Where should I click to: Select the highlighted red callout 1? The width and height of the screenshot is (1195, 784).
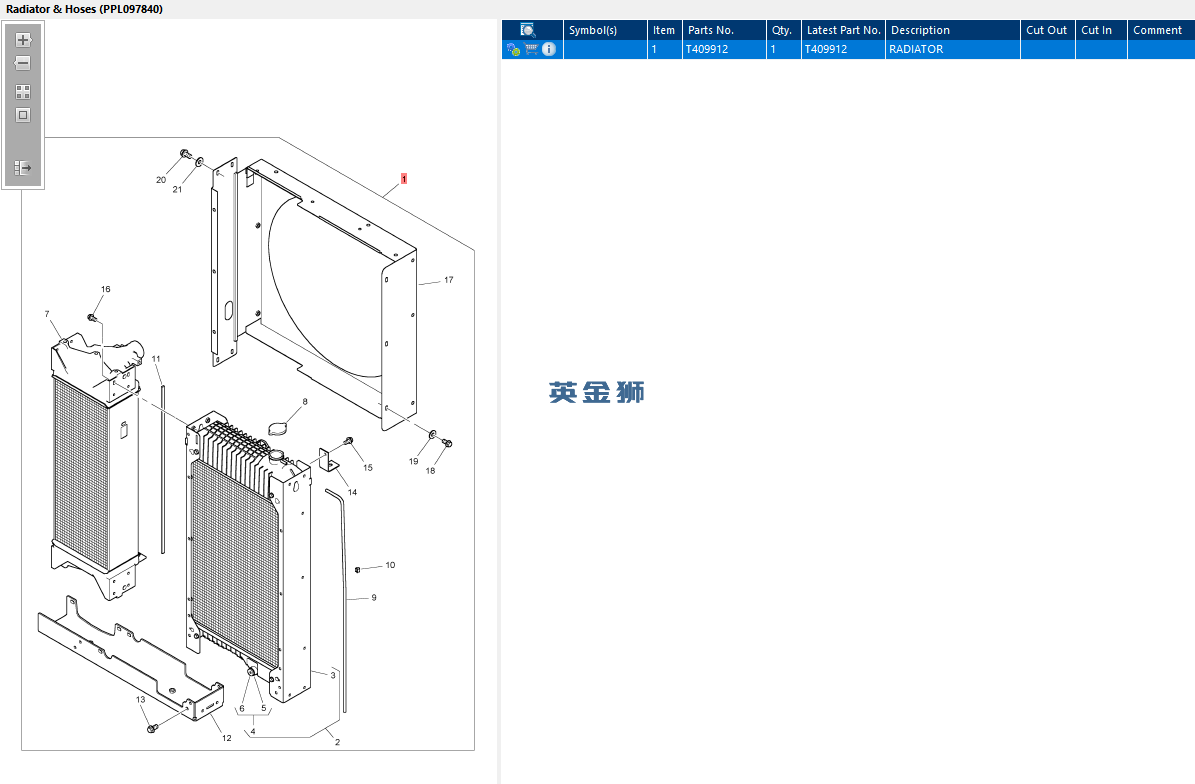tap(404, 179)
